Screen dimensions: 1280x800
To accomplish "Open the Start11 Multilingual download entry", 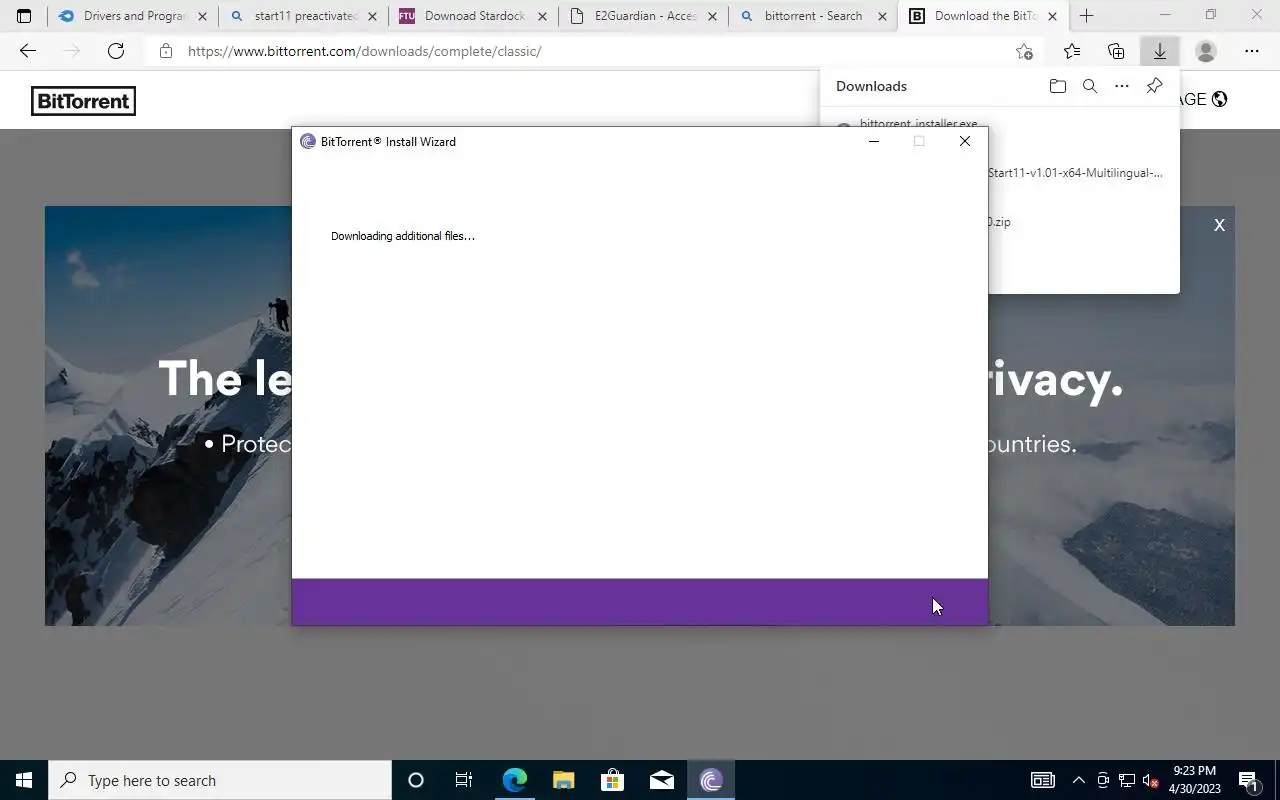I will point(1075,173).
